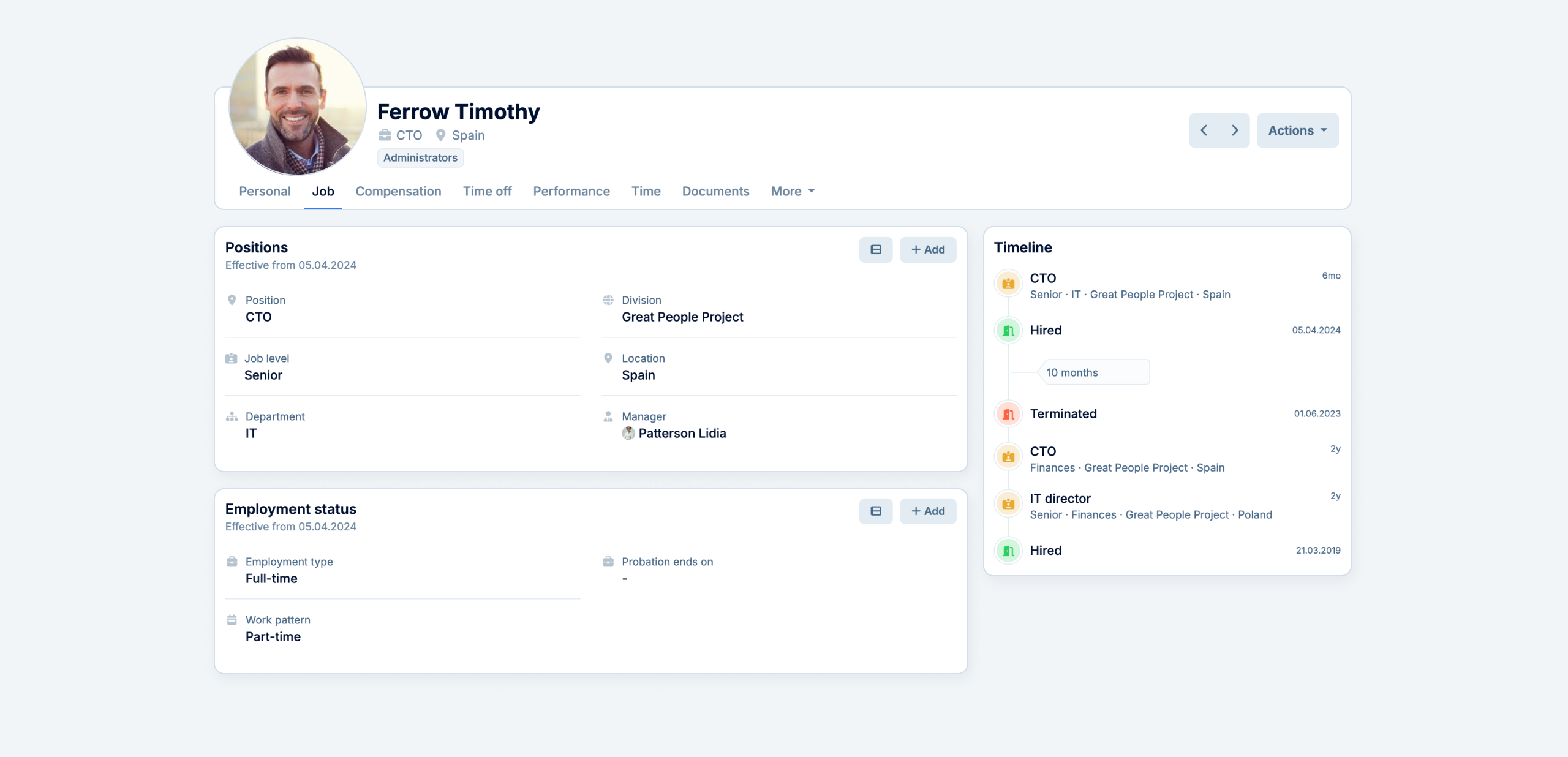1568x757 pixels.
Task: Click the Location pin icon in Positions
Action: point(608,358)
